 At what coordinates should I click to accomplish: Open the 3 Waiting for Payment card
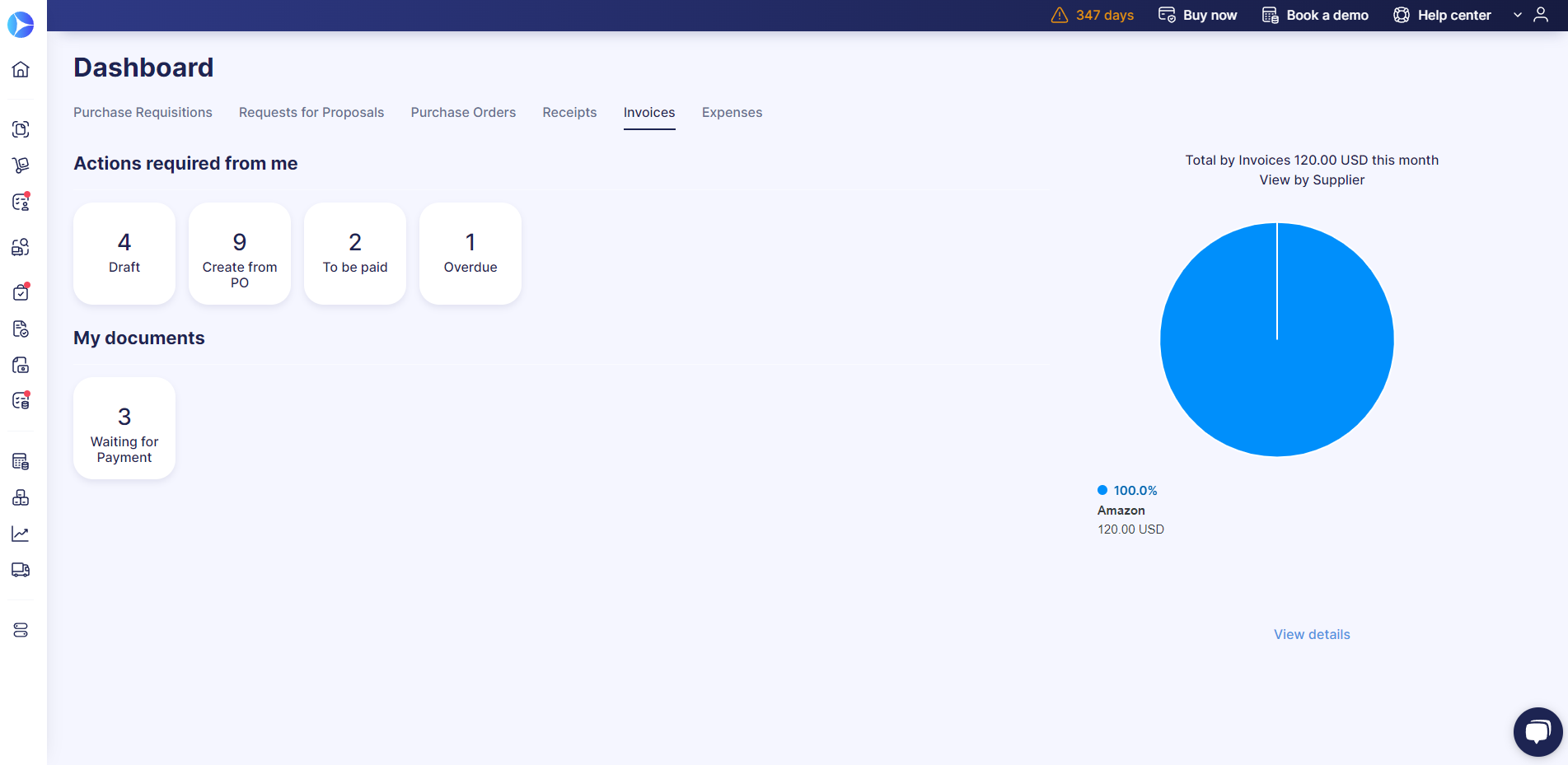coord(124,427)
